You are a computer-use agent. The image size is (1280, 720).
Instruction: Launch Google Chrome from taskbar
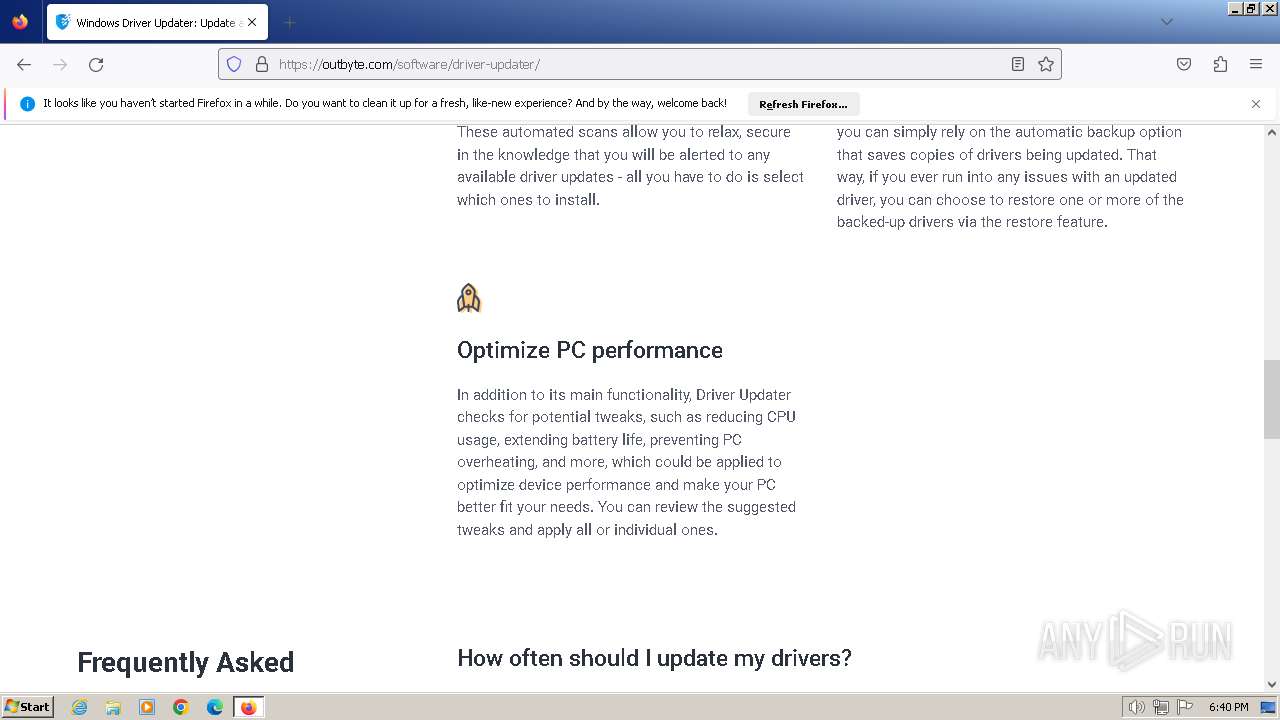tap(181, 707)
